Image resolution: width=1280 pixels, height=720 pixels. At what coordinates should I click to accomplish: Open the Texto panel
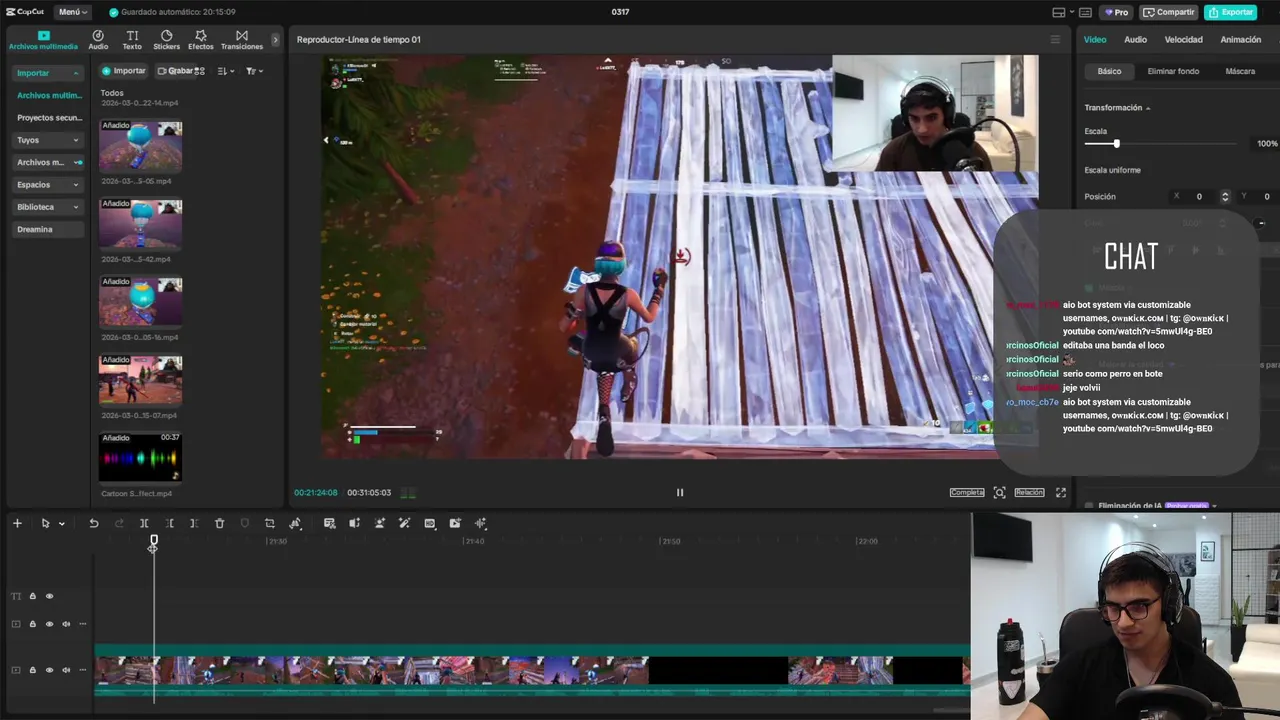tap(132, 40)
